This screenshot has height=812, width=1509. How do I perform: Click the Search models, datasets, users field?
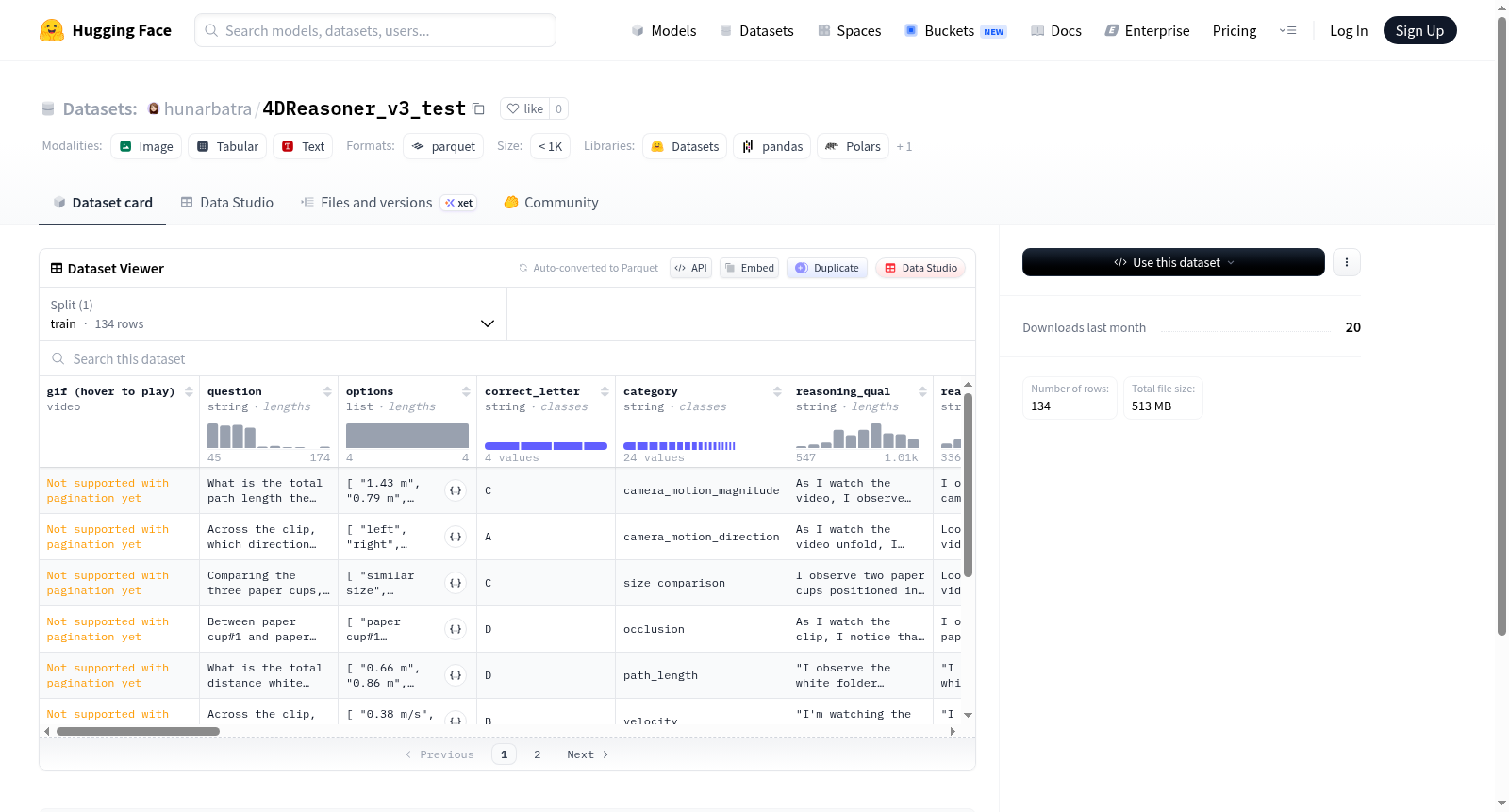[x=375, y=30]
